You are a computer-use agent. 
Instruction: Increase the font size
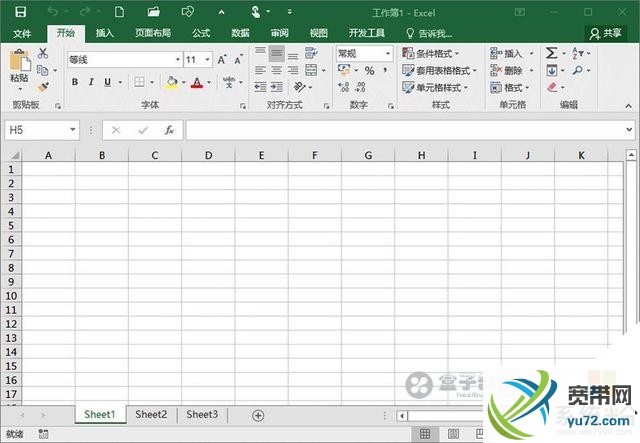point(222,60)
